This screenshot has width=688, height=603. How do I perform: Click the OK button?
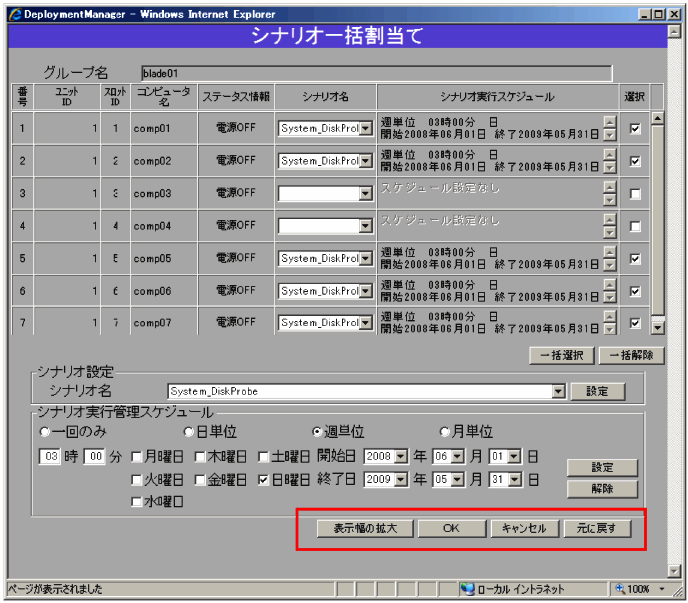tap(452, 528)
